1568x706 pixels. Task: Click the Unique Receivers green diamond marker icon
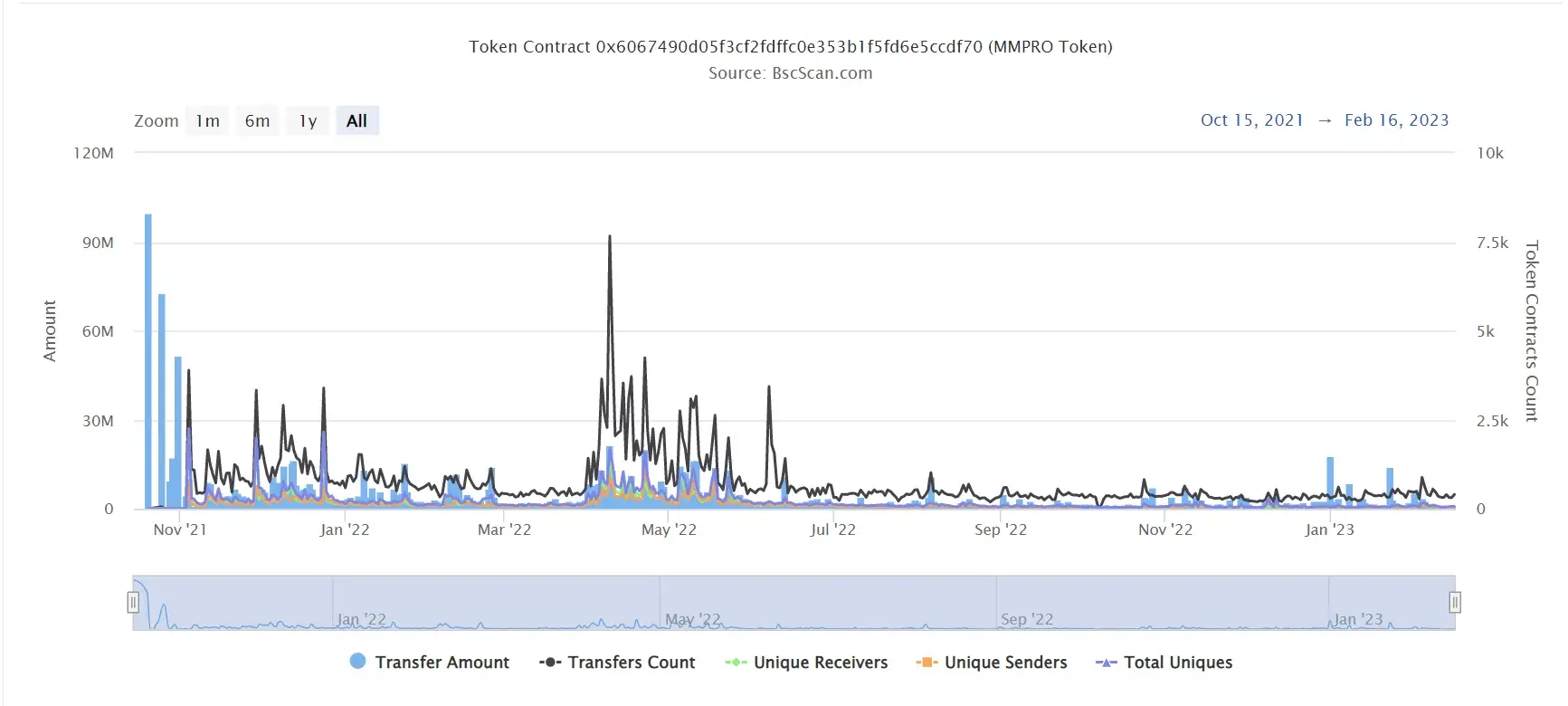pos(736,662)
